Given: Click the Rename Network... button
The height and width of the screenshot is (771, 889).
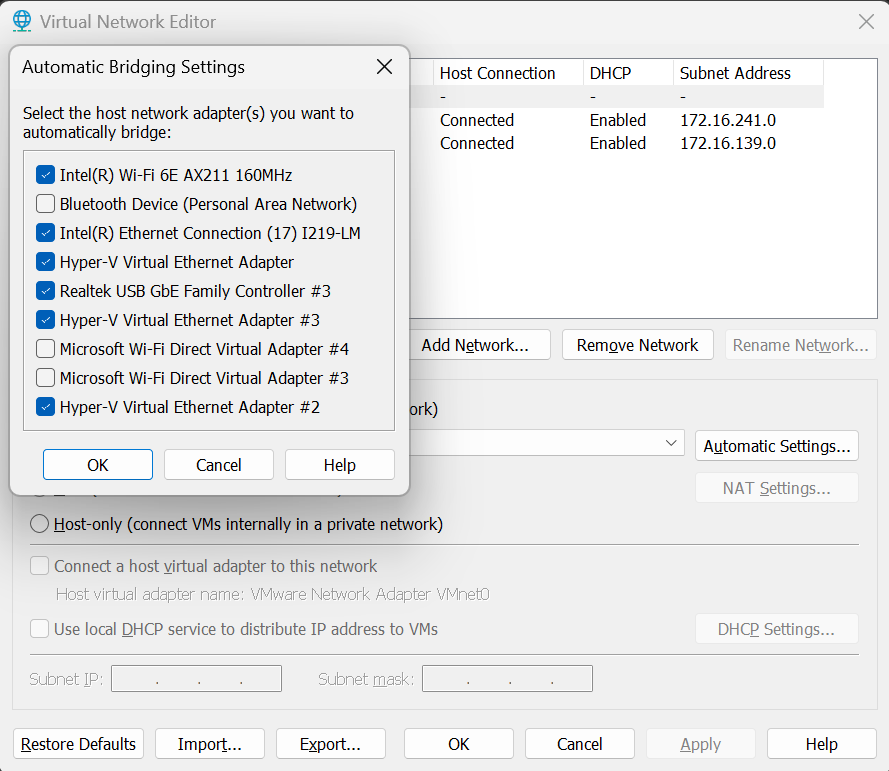Looking at the screenshot, I should (801, 345).
